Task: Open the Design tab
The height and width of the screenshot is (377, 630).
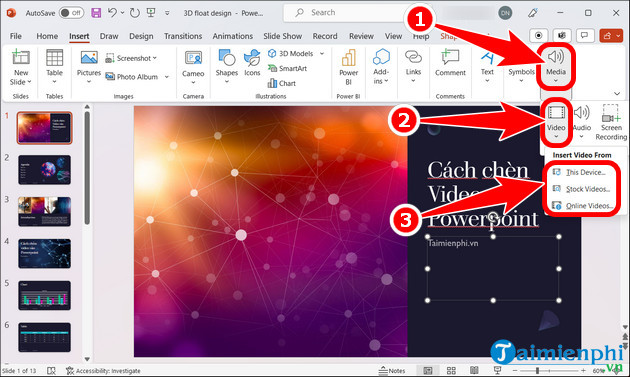Action: pyautogui.click(x=141, y=36)
